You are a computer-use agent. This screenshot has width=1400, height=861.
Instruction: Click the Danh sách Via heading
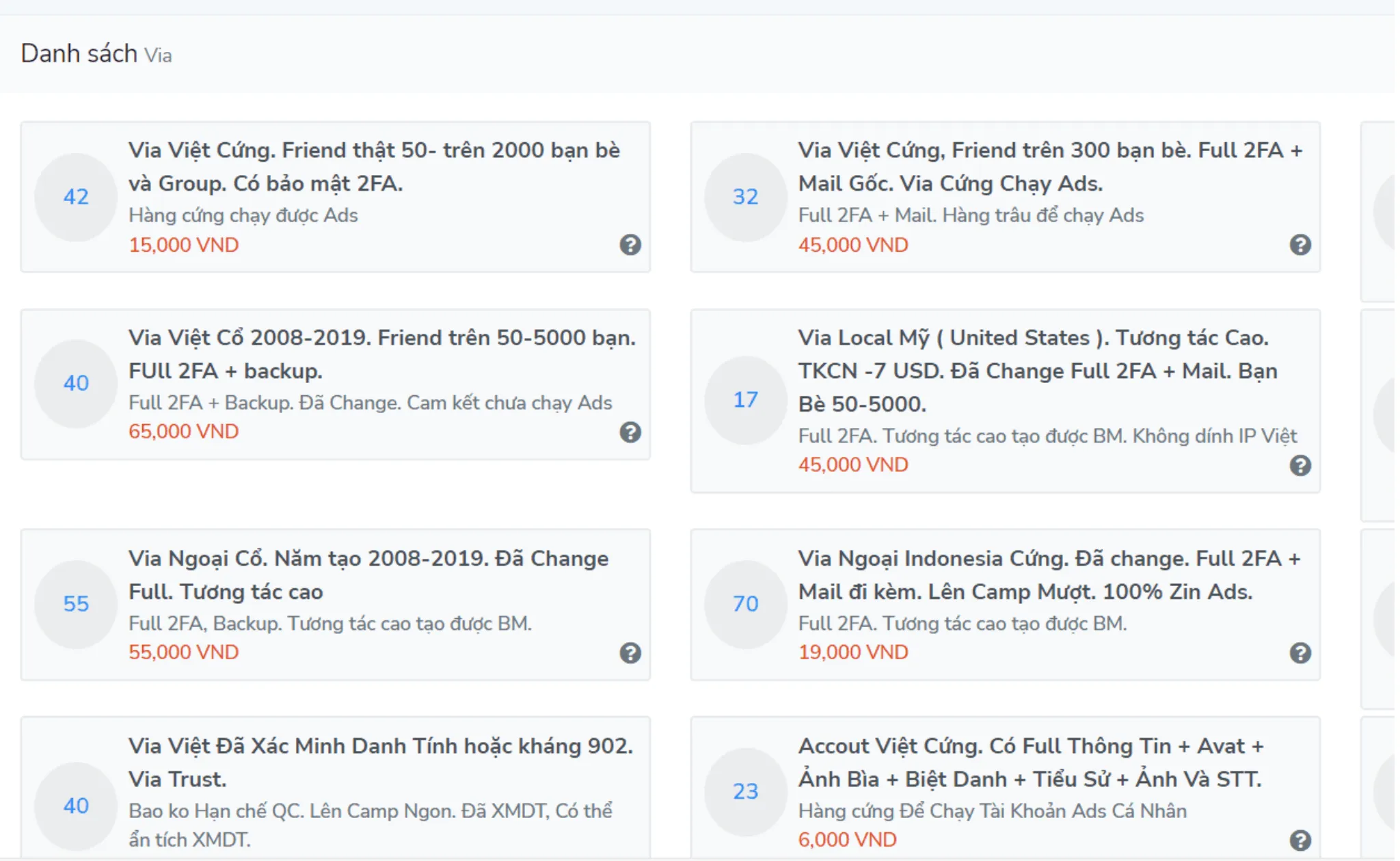pyautogui.click(x=96, y=53)
